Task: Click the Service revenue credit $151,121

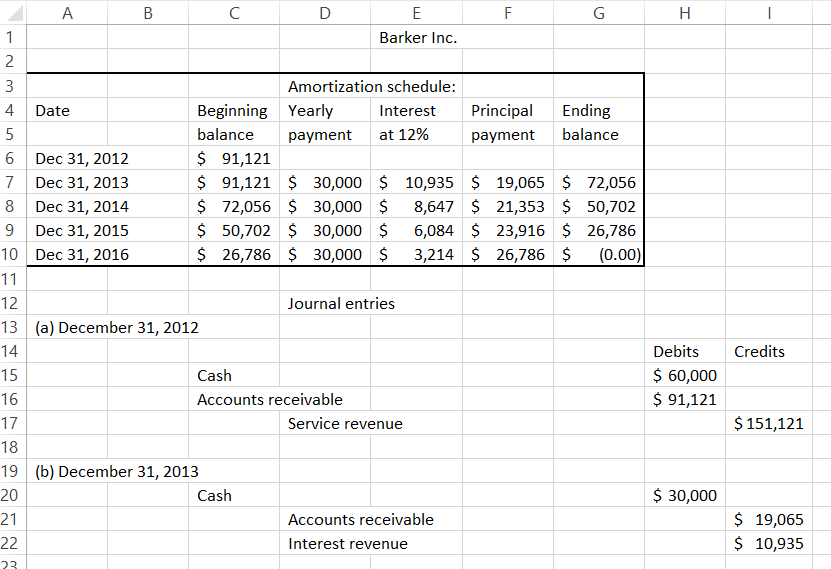Action: tap(768, 424)
